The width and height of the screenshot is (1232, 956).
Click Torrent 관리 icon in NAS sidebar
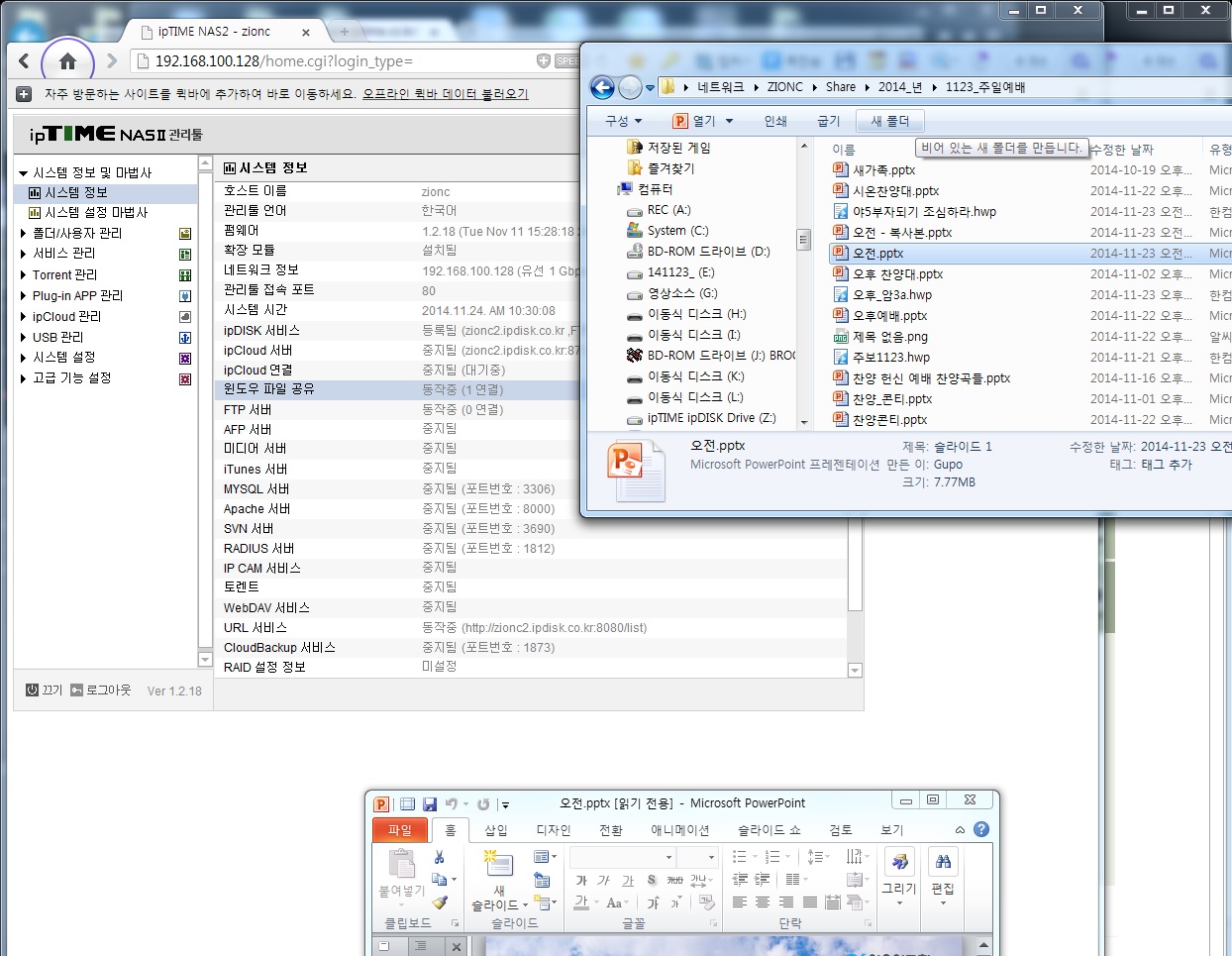184,275
